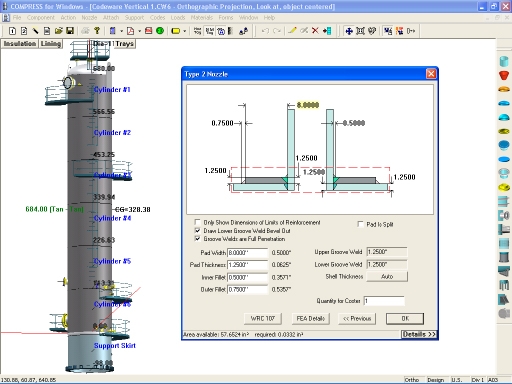Image resolution: width=512 pixels, height=384 pixels.
Task: Uncheck Draw Lower Groove Weld Bevel Out
Action: coord(198,231)
